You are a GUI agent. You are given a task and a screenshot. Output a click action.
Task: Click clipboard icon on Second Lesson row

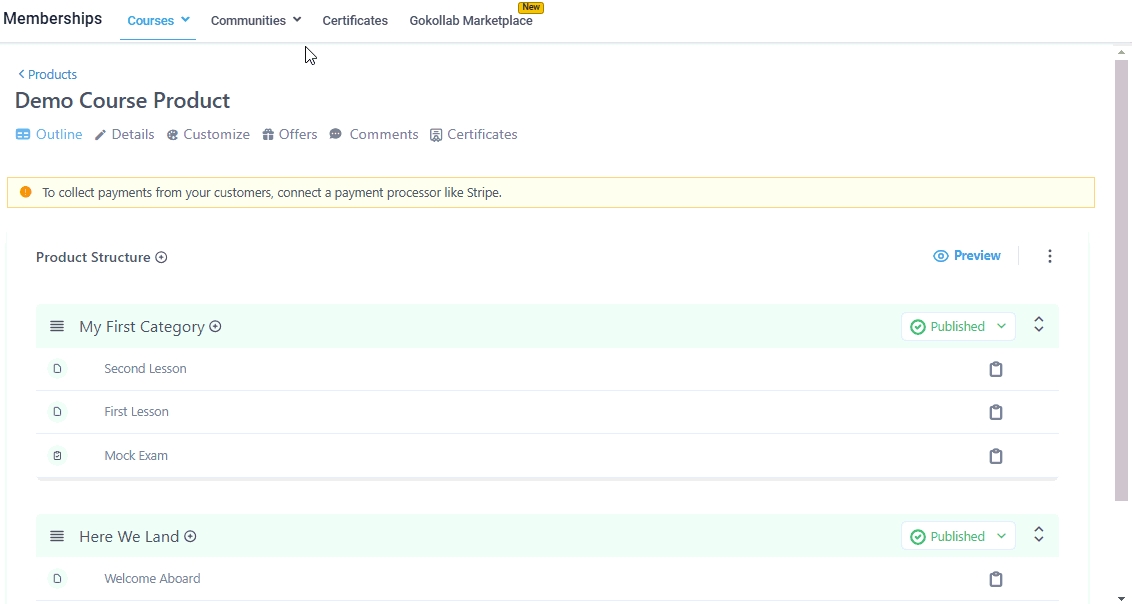[995, 369]
